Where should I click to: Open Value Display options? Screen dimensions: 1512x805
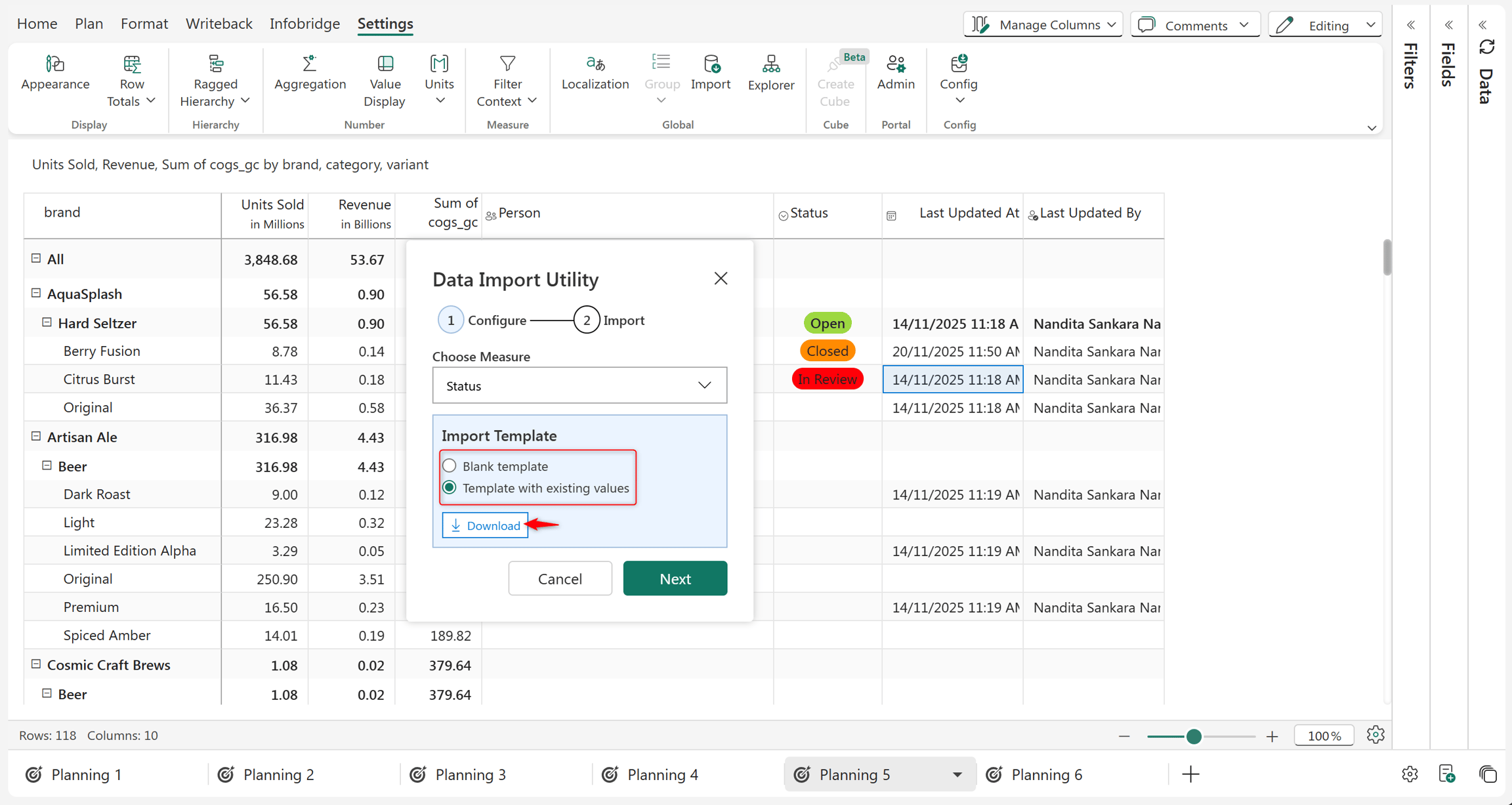pos(385,81)
